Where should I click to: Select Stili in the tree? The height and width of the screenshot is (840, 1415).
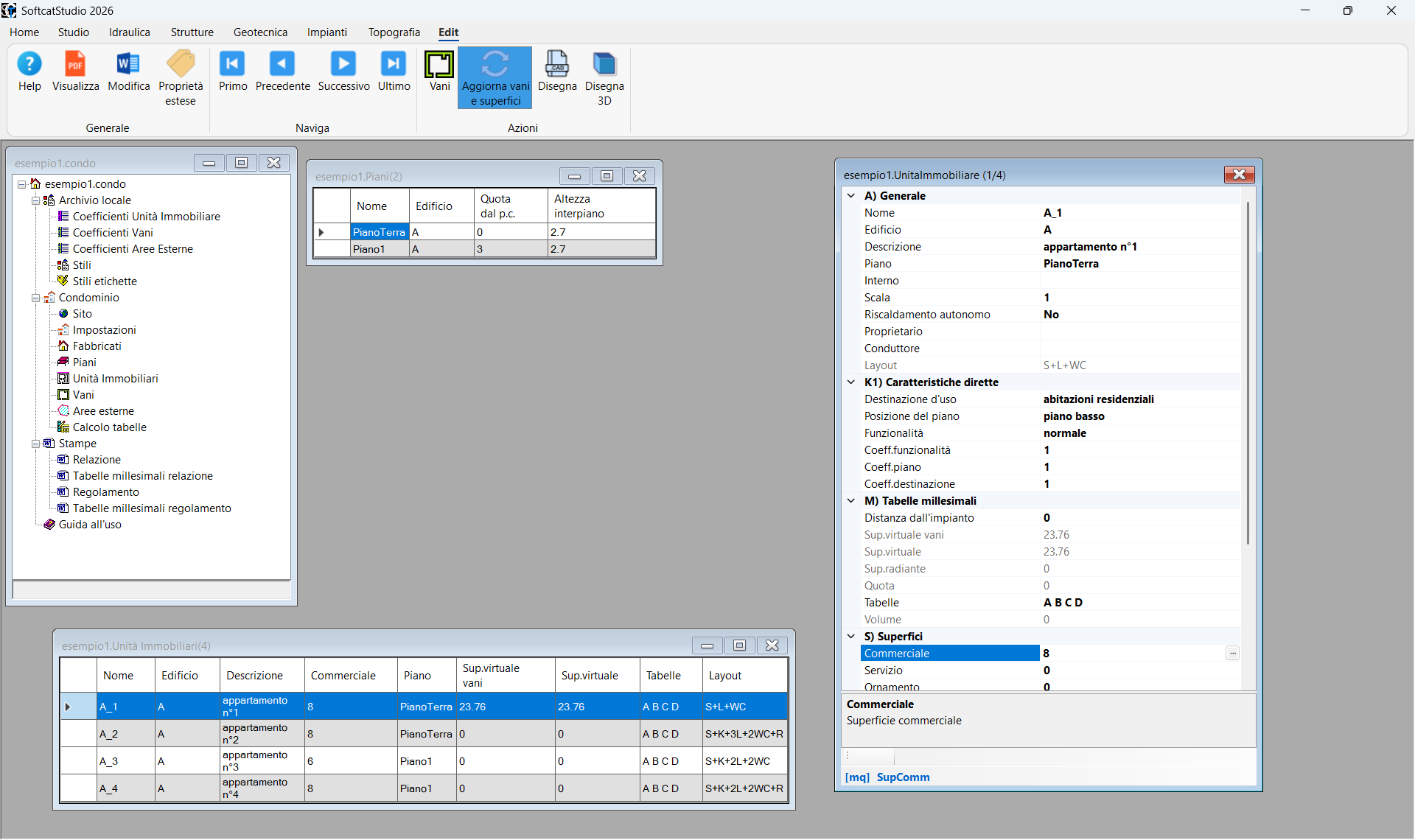click(x=82, y=265)
